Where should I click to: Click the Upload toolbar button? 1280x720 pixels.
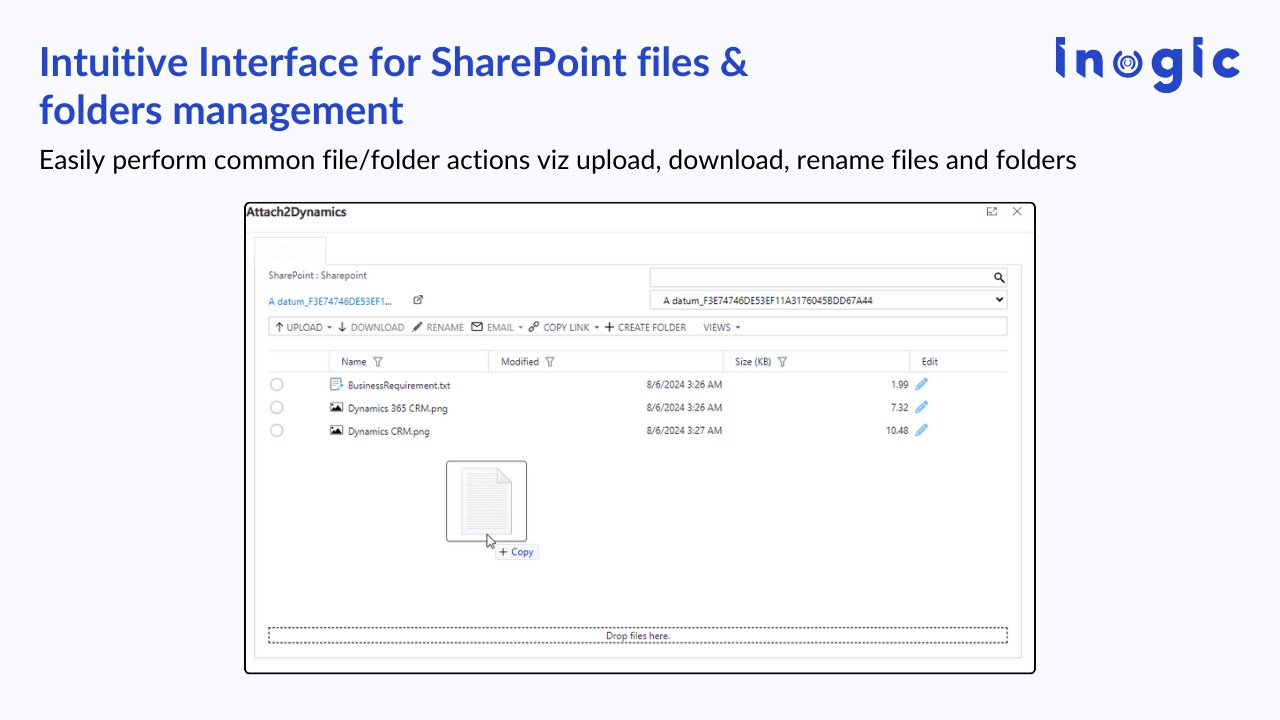coord(298,327)
